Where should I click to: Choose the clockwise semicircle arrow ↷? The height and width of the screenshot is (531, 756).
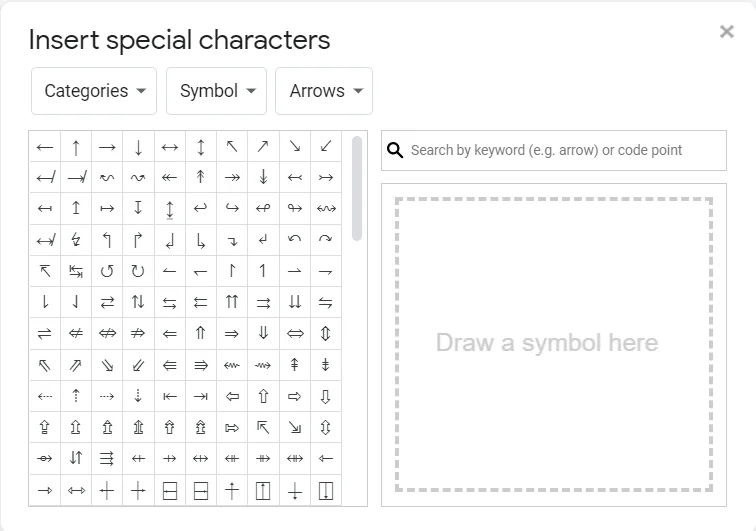point(325,240)
